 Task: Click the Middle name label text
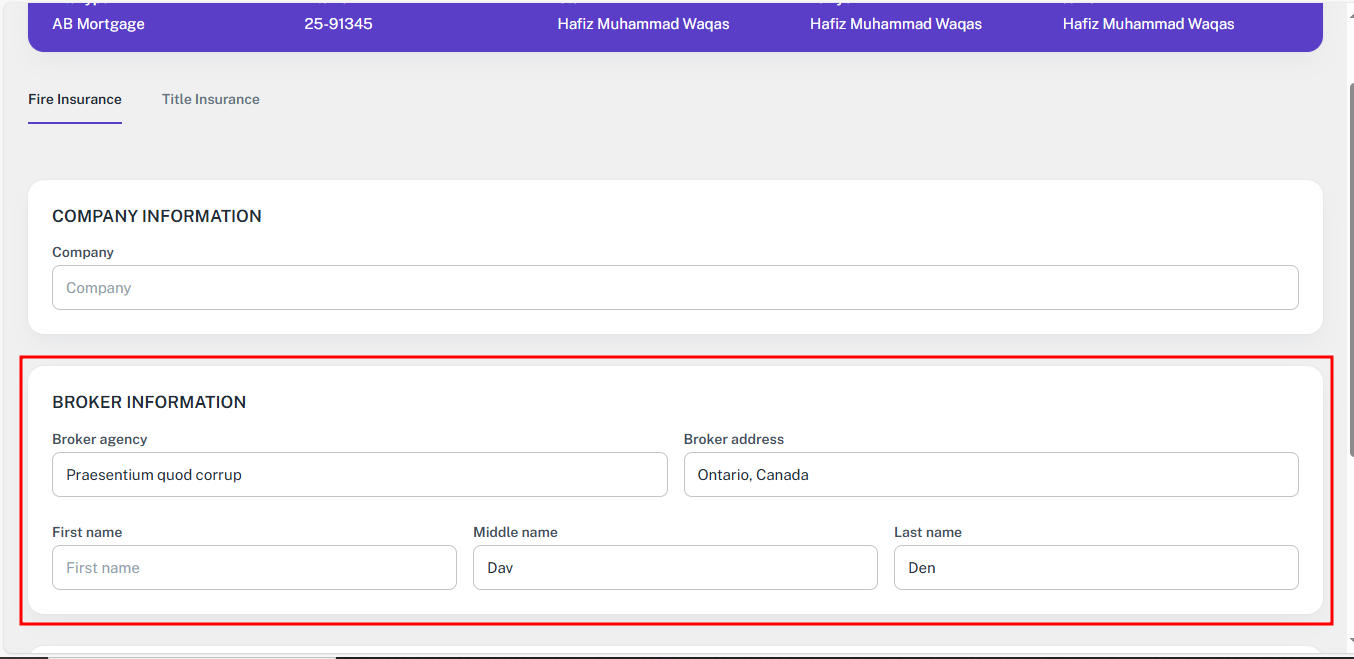(x=515, y=532)
